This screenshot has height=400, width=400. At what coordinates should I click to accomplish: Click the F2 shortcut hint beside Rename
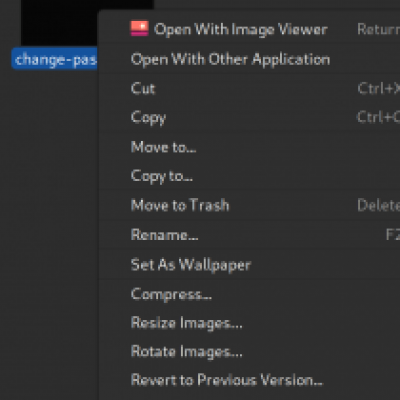393,235
